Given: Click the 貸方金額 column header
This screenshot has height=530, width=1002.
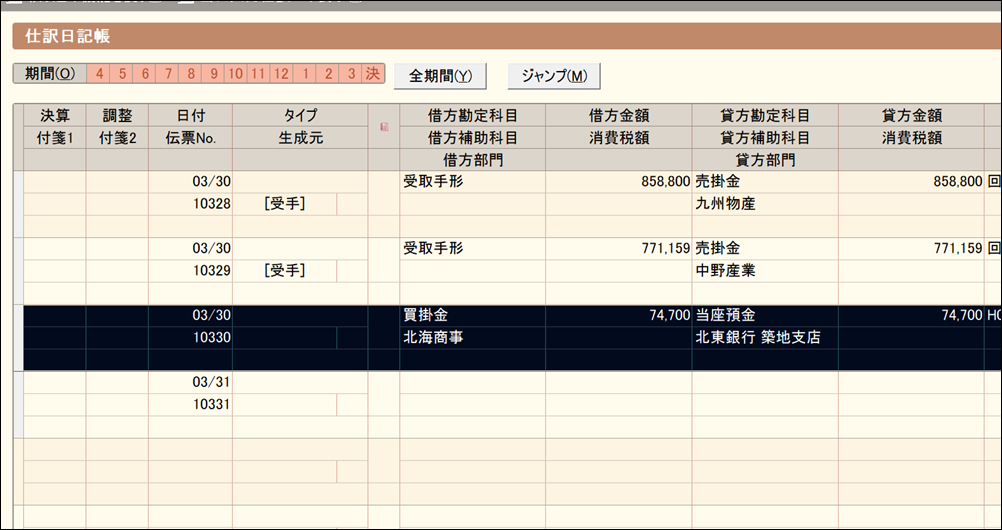Looking at the screenshot, I should pos(911,116).
